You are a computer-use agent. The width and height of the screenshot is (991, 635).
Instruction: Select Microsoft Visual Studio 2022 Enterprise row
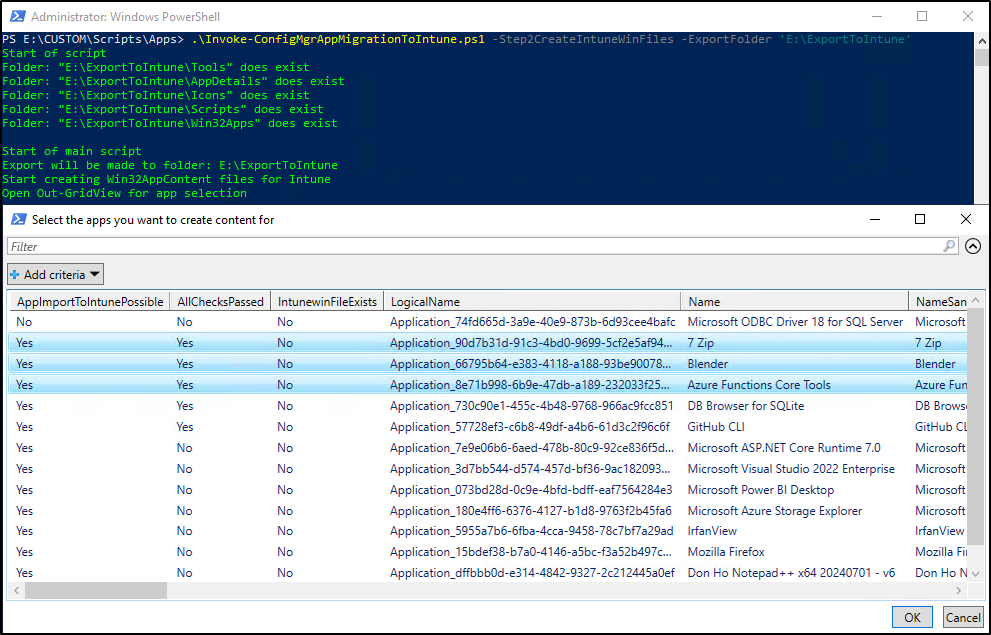487,468
